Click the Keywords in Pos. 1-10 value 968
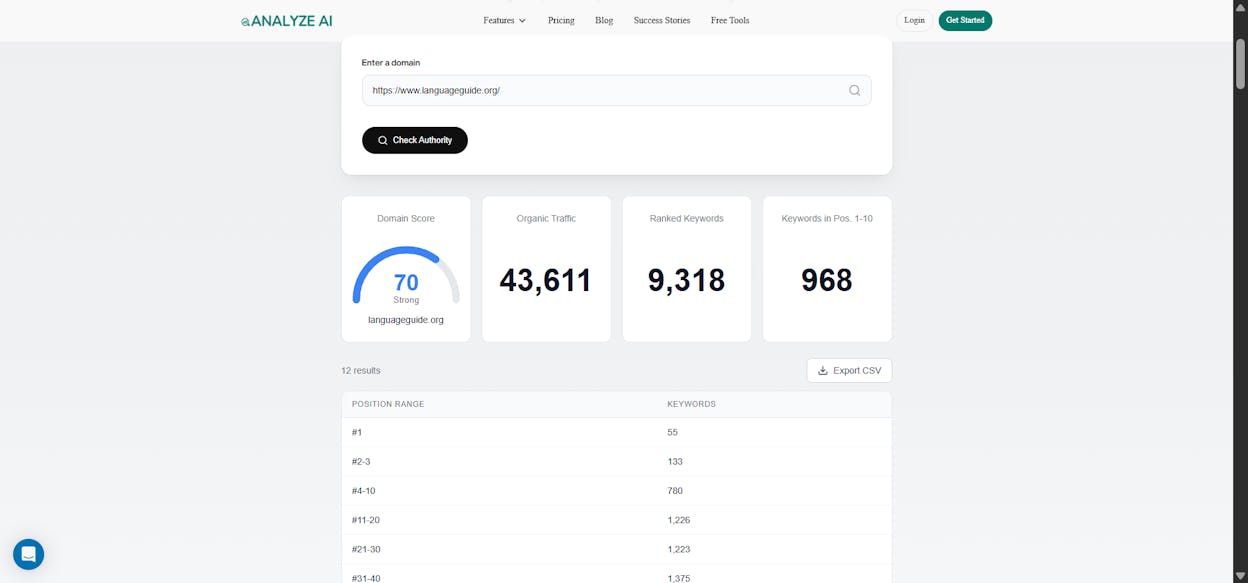Image resolution: width=1248 pixels, height=583 pixels. pos(827,280)
